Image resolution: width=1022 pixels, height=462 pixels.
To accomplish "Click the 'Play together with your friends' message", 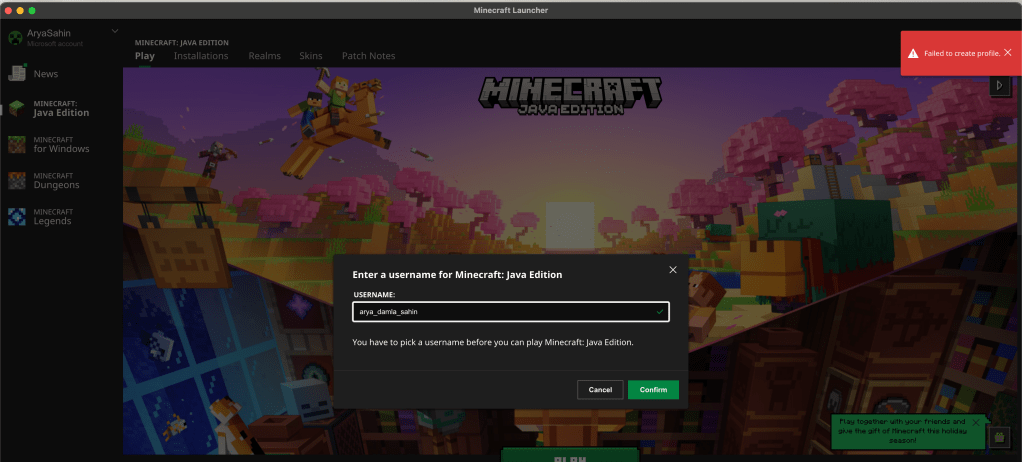I will [901, 431].
